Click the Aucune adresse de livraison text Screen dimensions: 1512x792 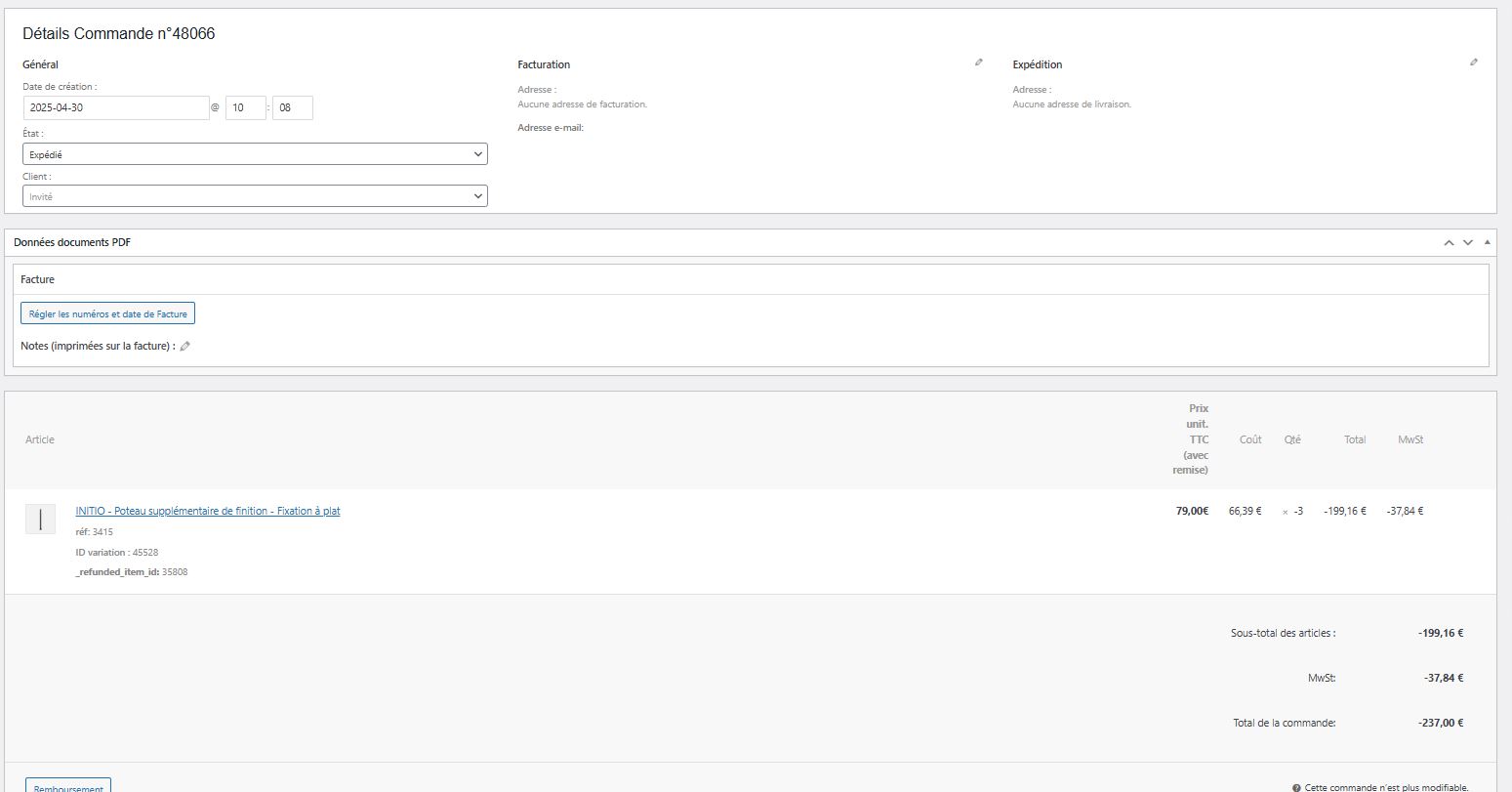click(1072, 104)
